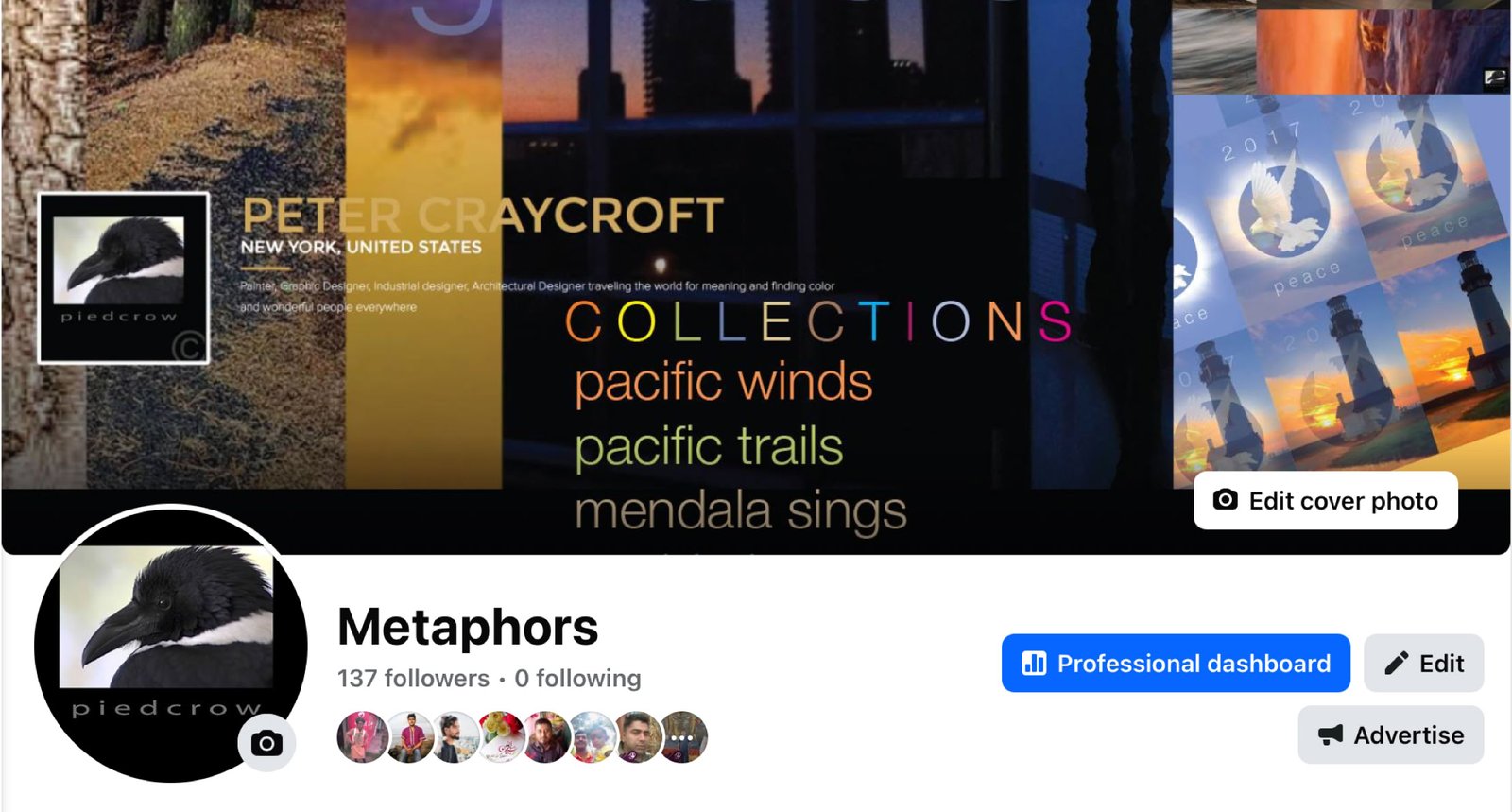Open follower avatar right of the flowers one

tap(546, 737)
